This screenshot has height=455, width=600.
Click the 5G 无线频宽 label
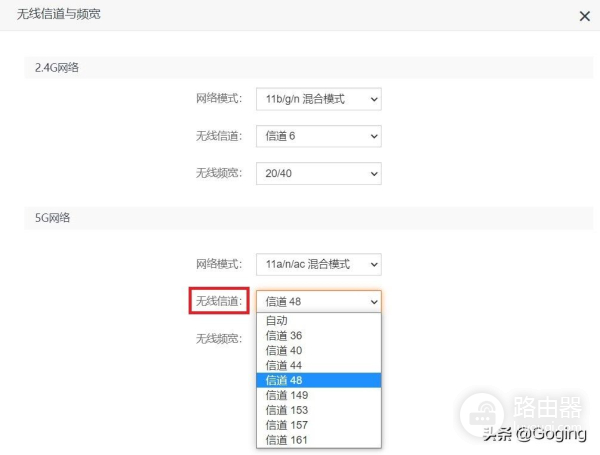tap(219, 338)
